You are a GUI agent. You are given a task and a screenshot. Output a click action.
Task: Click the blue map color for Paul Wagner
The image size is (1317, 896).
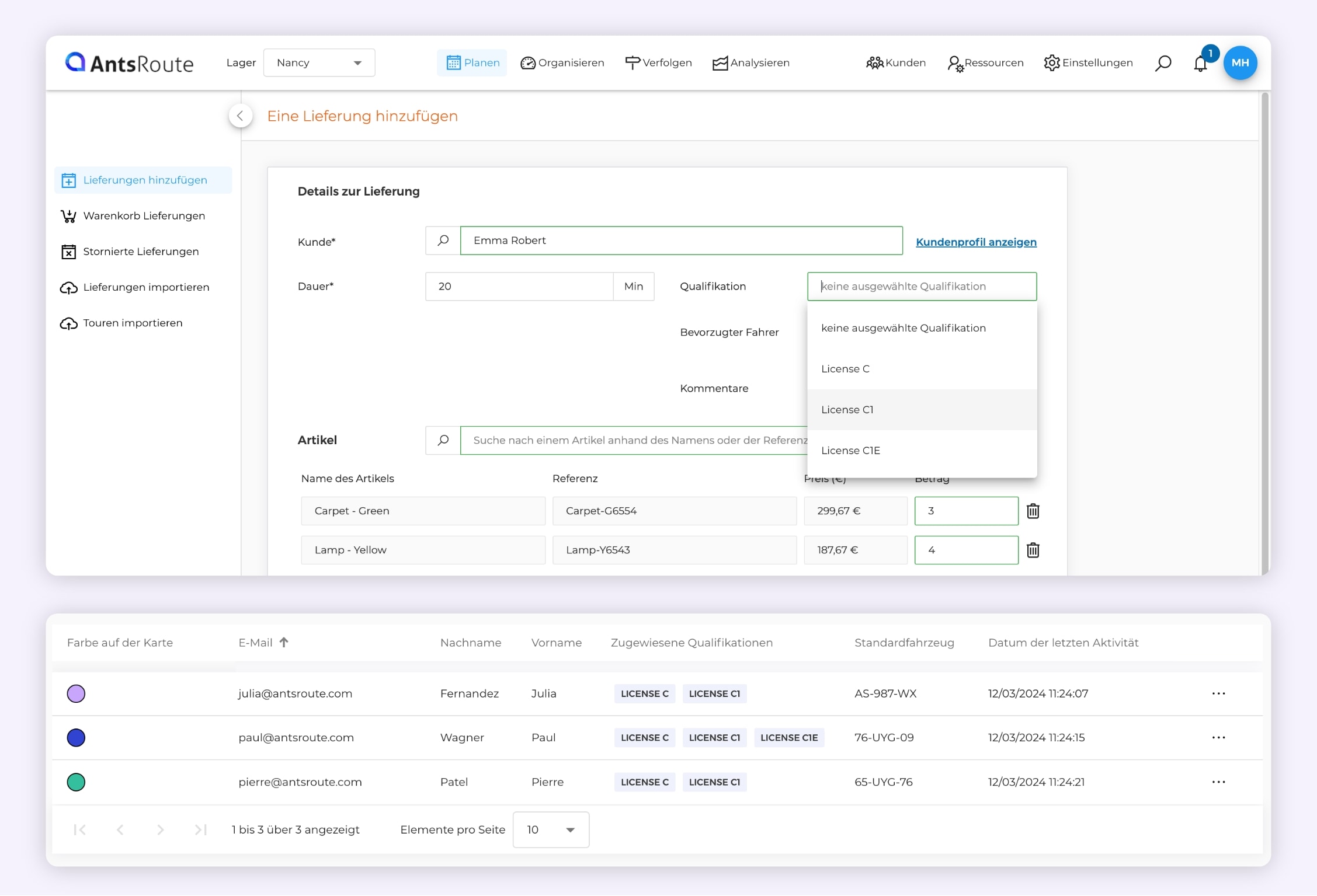coord(76,737)
